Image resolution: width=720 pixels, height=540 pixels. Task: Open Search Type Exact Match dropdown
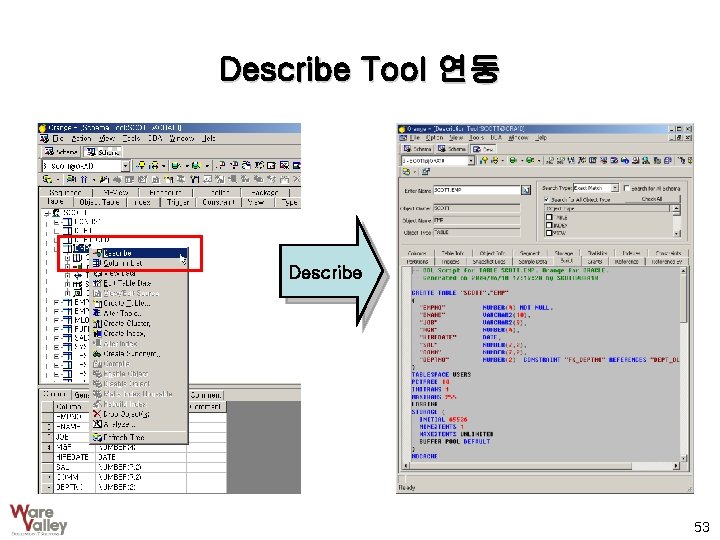pos(615,188)
